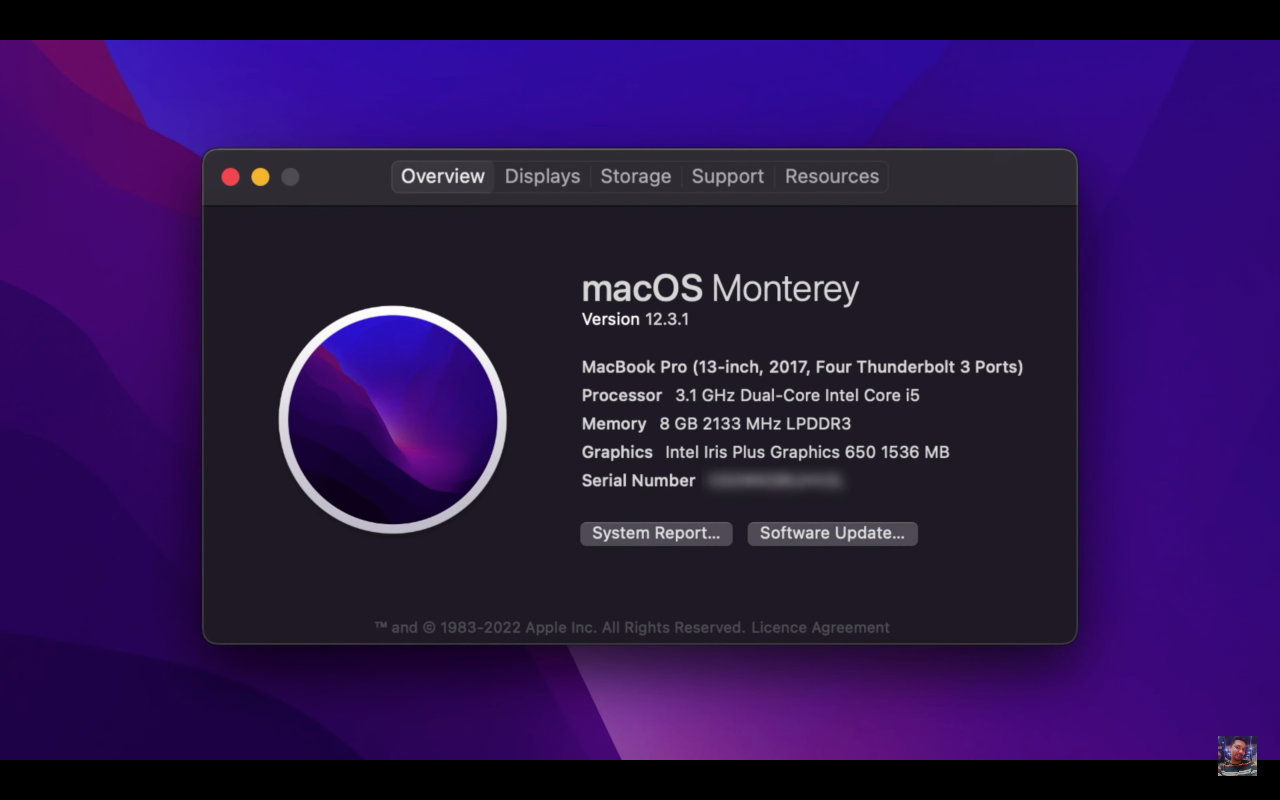Open the Storage tab
1280x800 pixels.
pos(635,177)
